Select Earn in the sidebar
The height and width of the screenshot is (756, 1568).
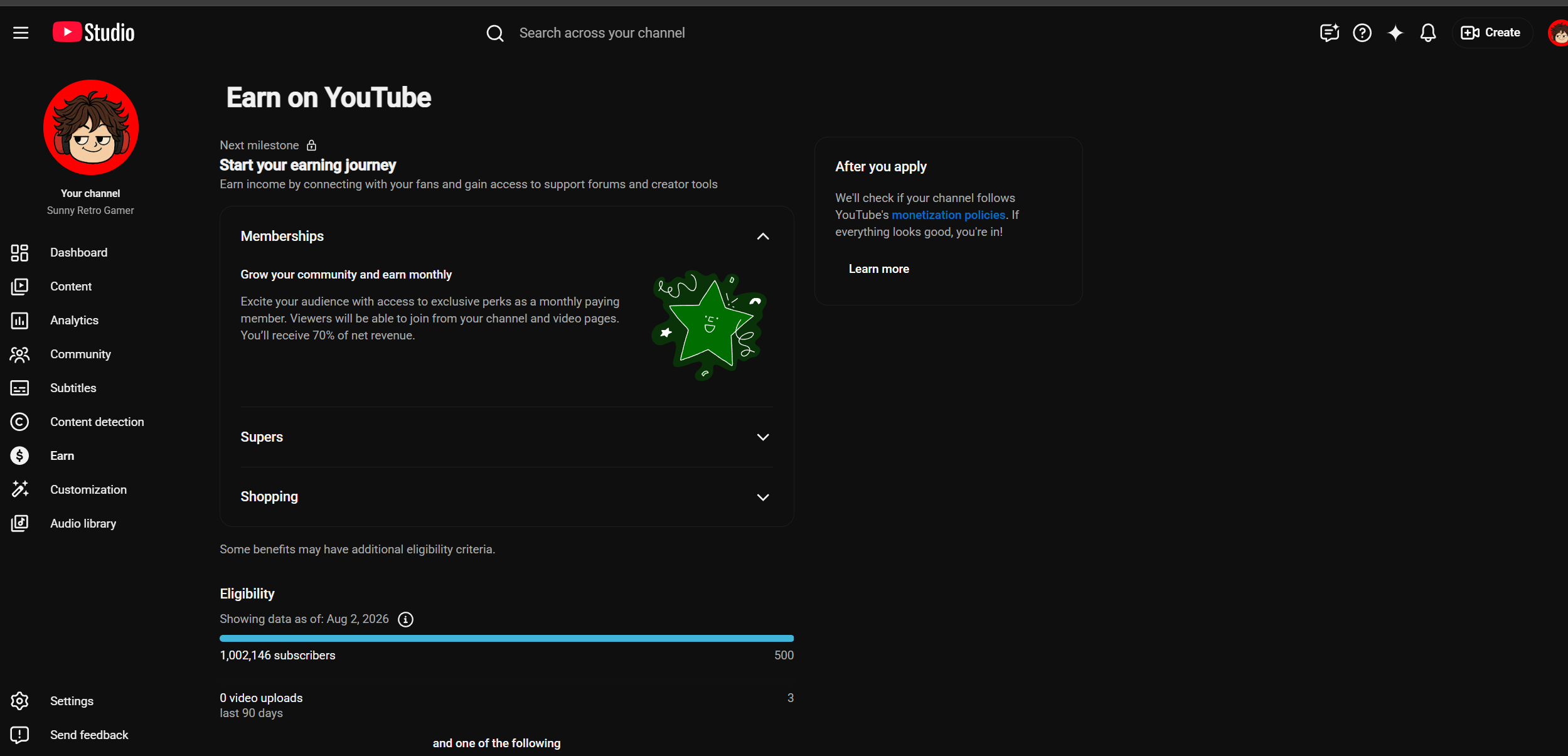[62, 456]
